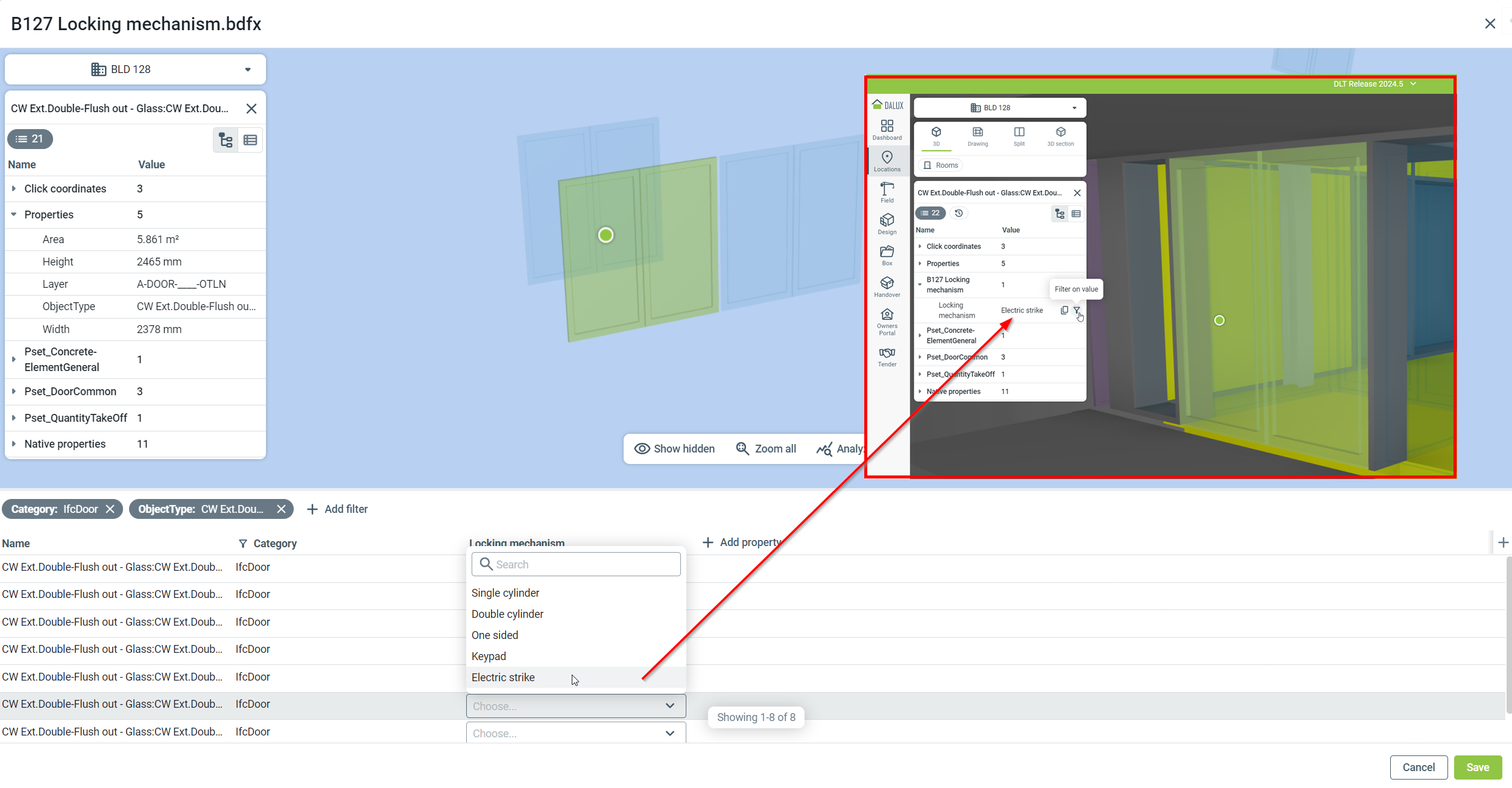Toggle Show hidden objects eye button
Screen dimensions: 1512x788
(674, 448)
